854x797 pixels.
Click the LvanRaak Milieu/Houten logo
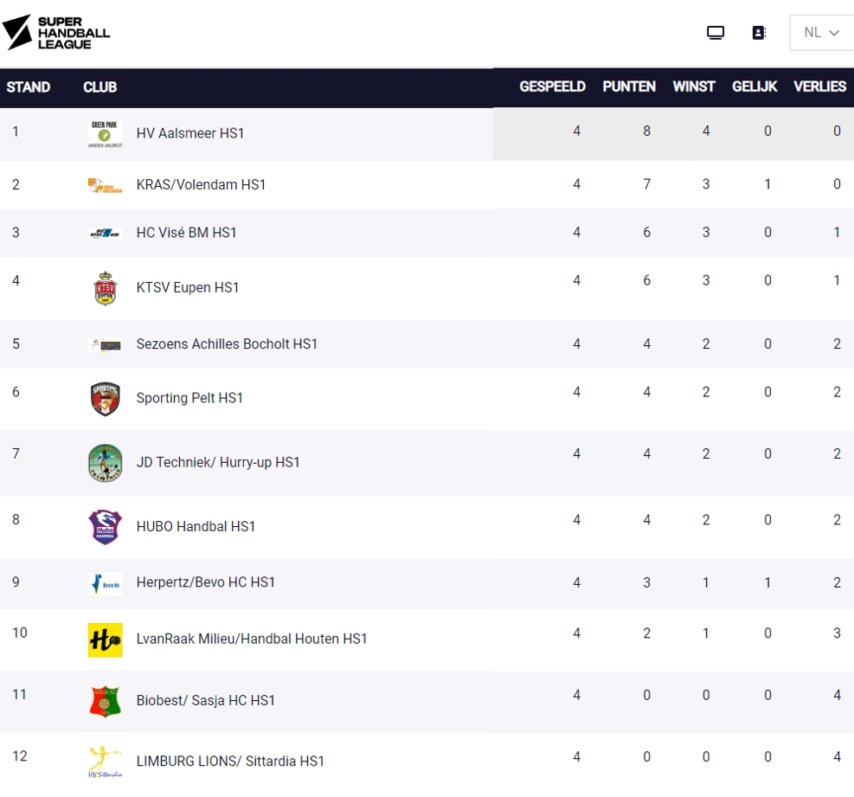coord(104,638)
